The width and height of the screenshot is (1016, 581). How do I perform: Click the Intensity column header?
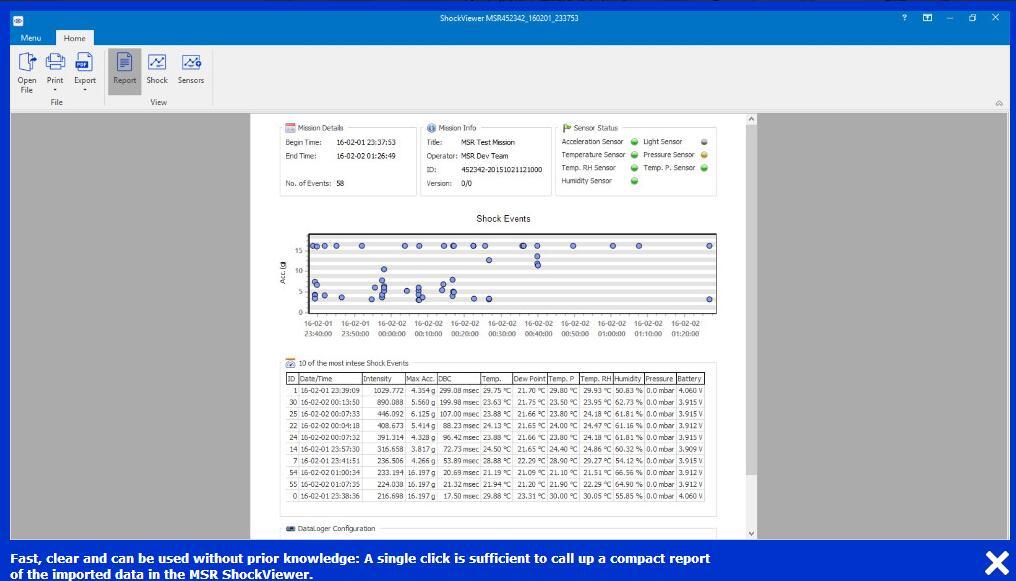[x=383, y=378]
